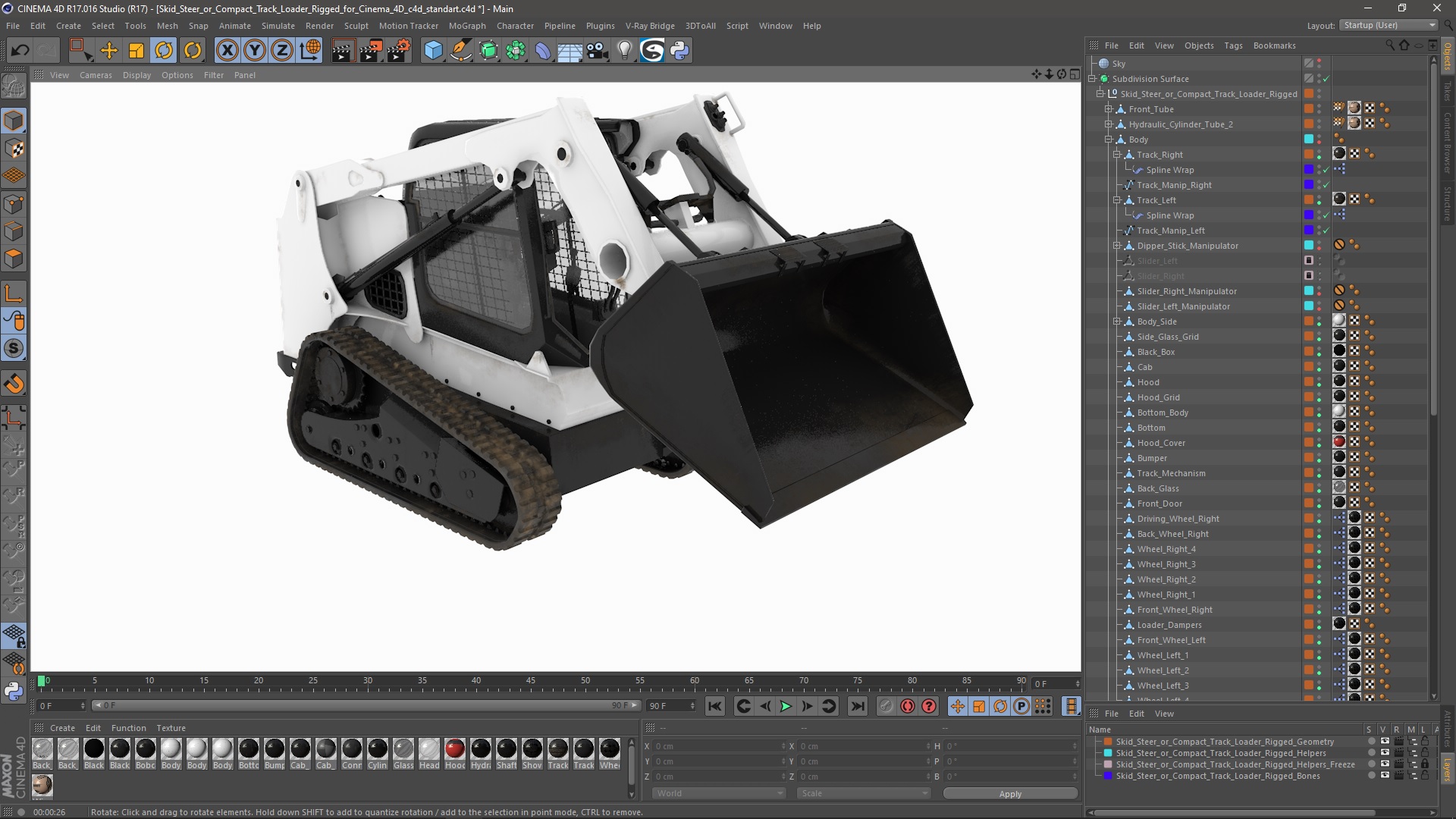Click frame 45 on the timeline

[531, 682]
